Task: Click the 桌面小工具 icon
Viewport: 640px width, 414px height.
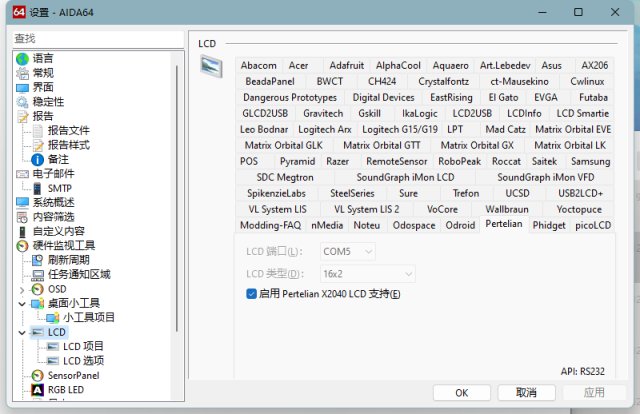Action: tap(38, 303)
